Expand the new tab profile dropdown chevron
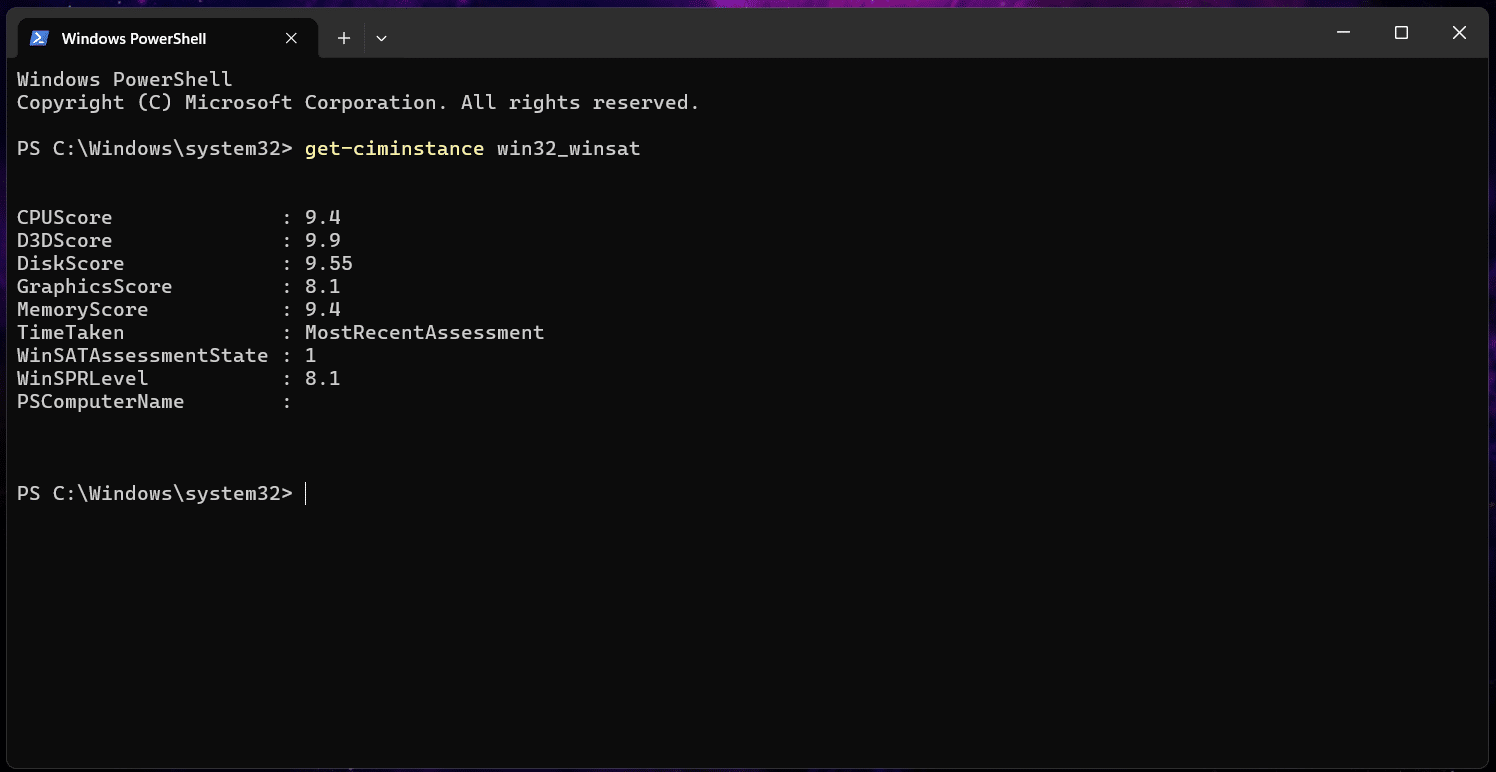The height and width of the screenshot is (772, 1496). coord(381,38)
